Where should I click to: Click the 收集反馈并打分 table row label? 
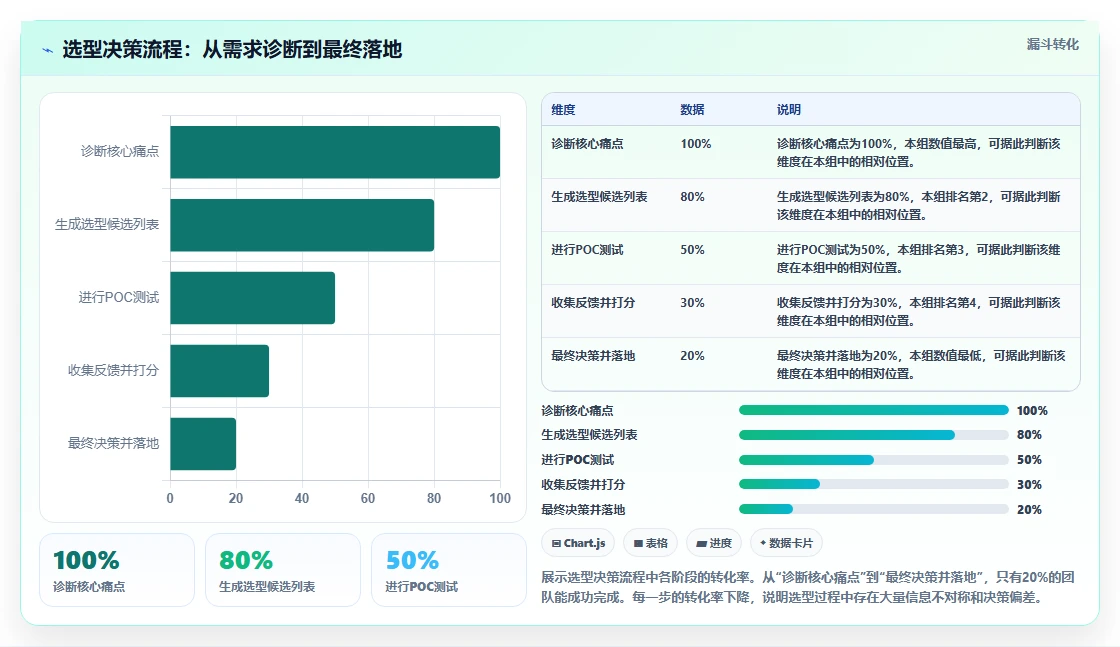593,303
